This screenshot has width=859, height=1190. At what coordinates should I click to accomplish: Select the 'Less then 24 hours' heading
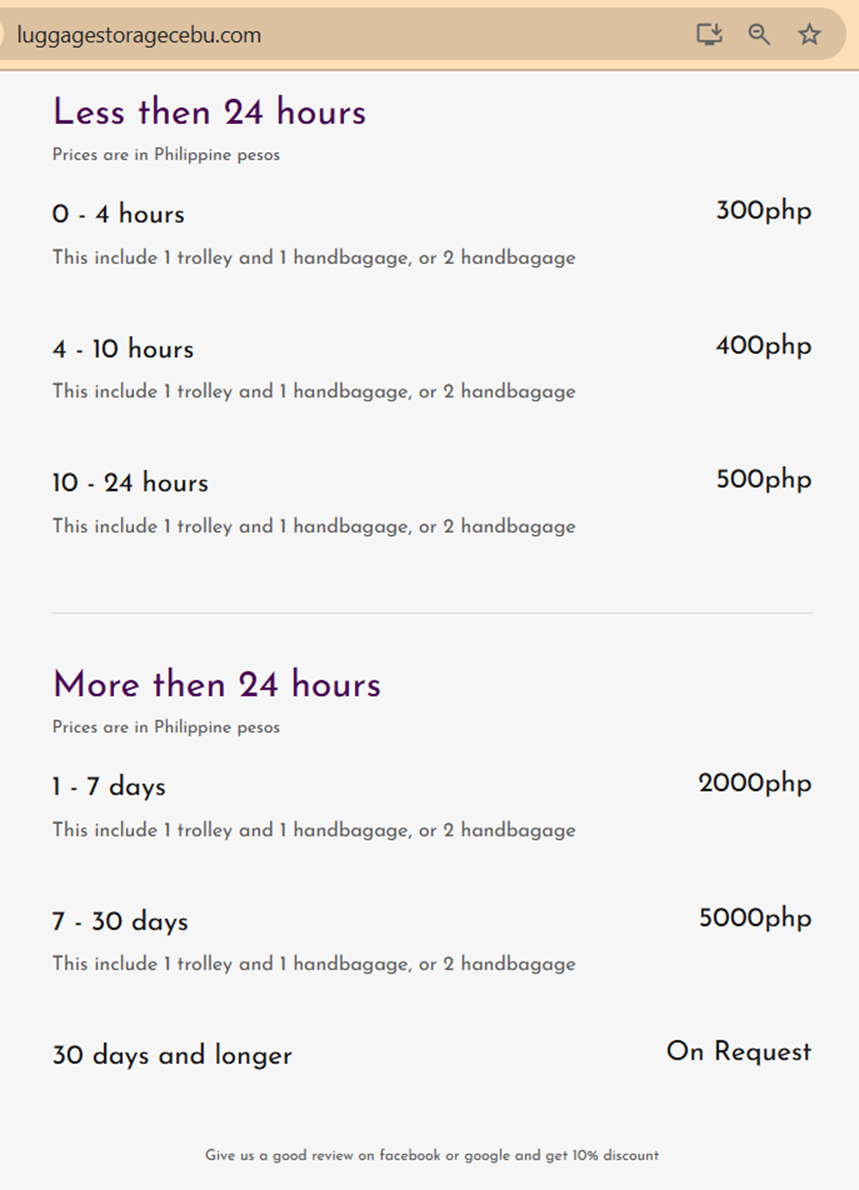coord(209,112)
